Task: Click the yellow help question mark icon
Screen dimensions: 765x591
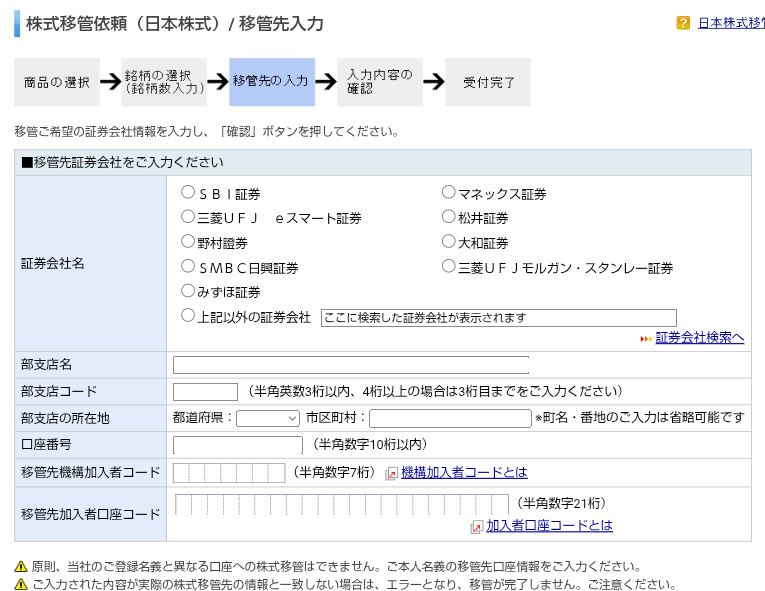Action: [x=683, y=23]
